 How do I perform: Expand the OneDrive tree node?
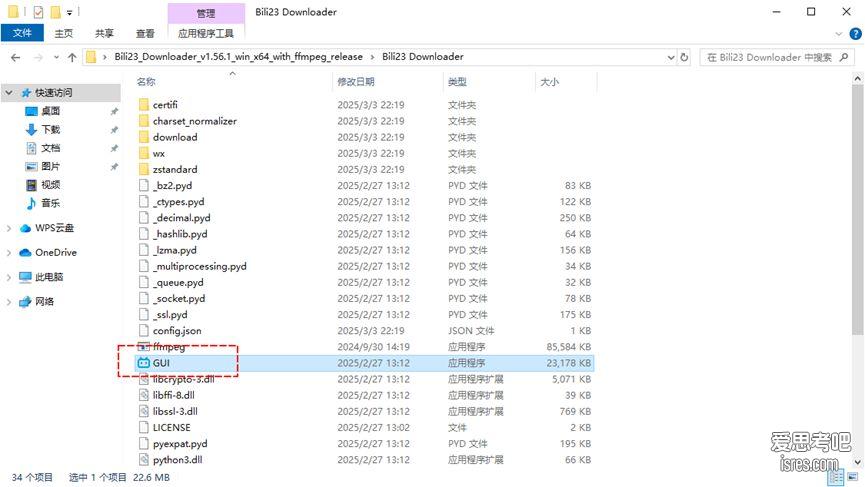coord(9,253)
